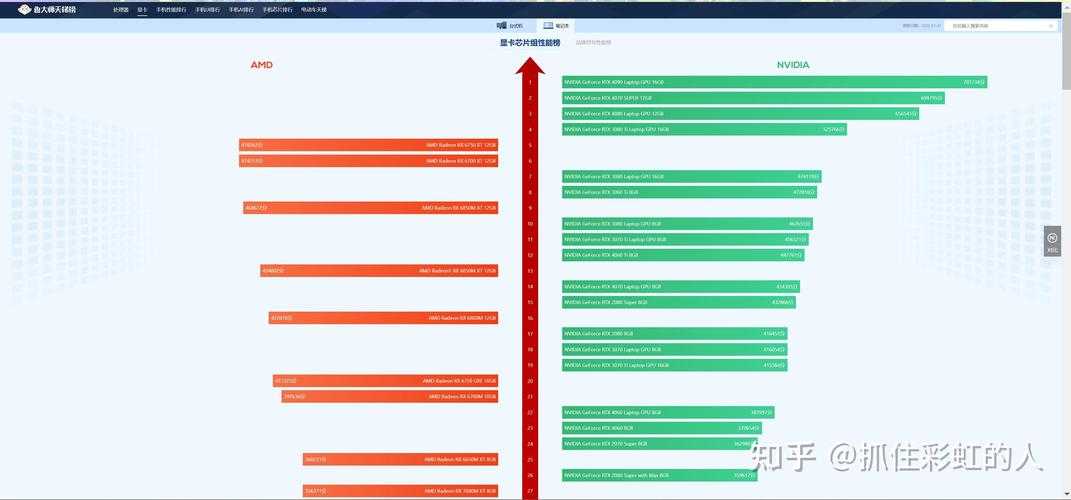Open the rank 11 RTX 3070 Ti Laptop 8GB bar
The image size is (1071, 500).
(685, 239)
